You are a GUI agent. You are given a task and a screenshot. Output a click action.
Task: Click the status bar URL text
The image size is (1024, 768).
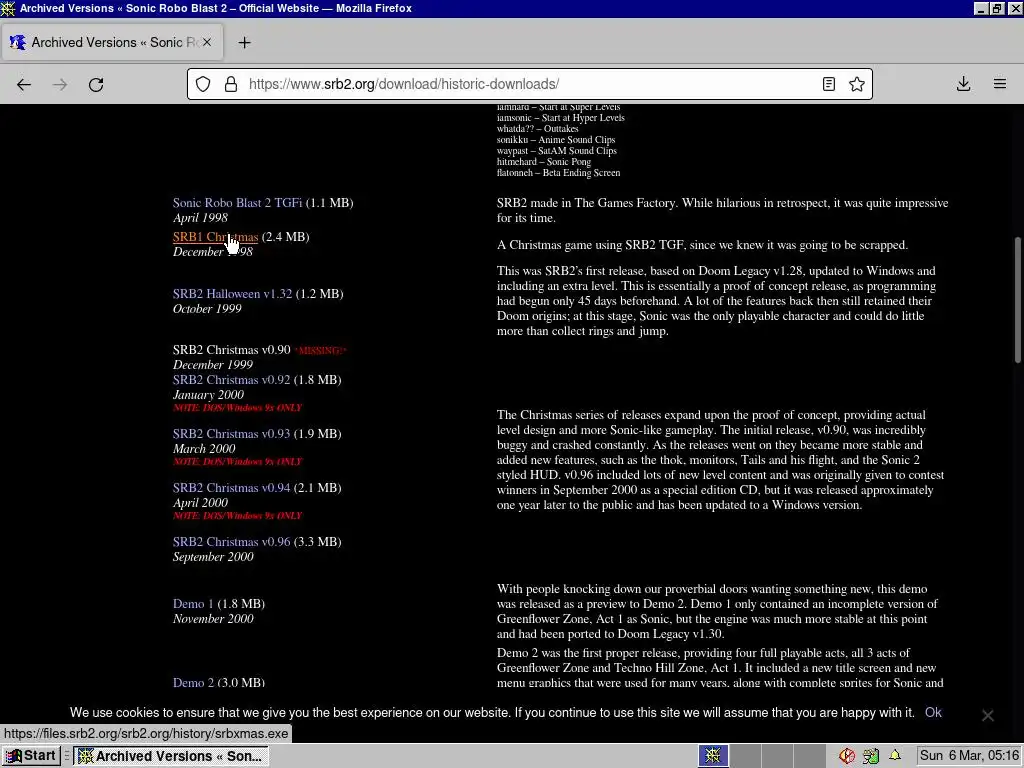146,733
